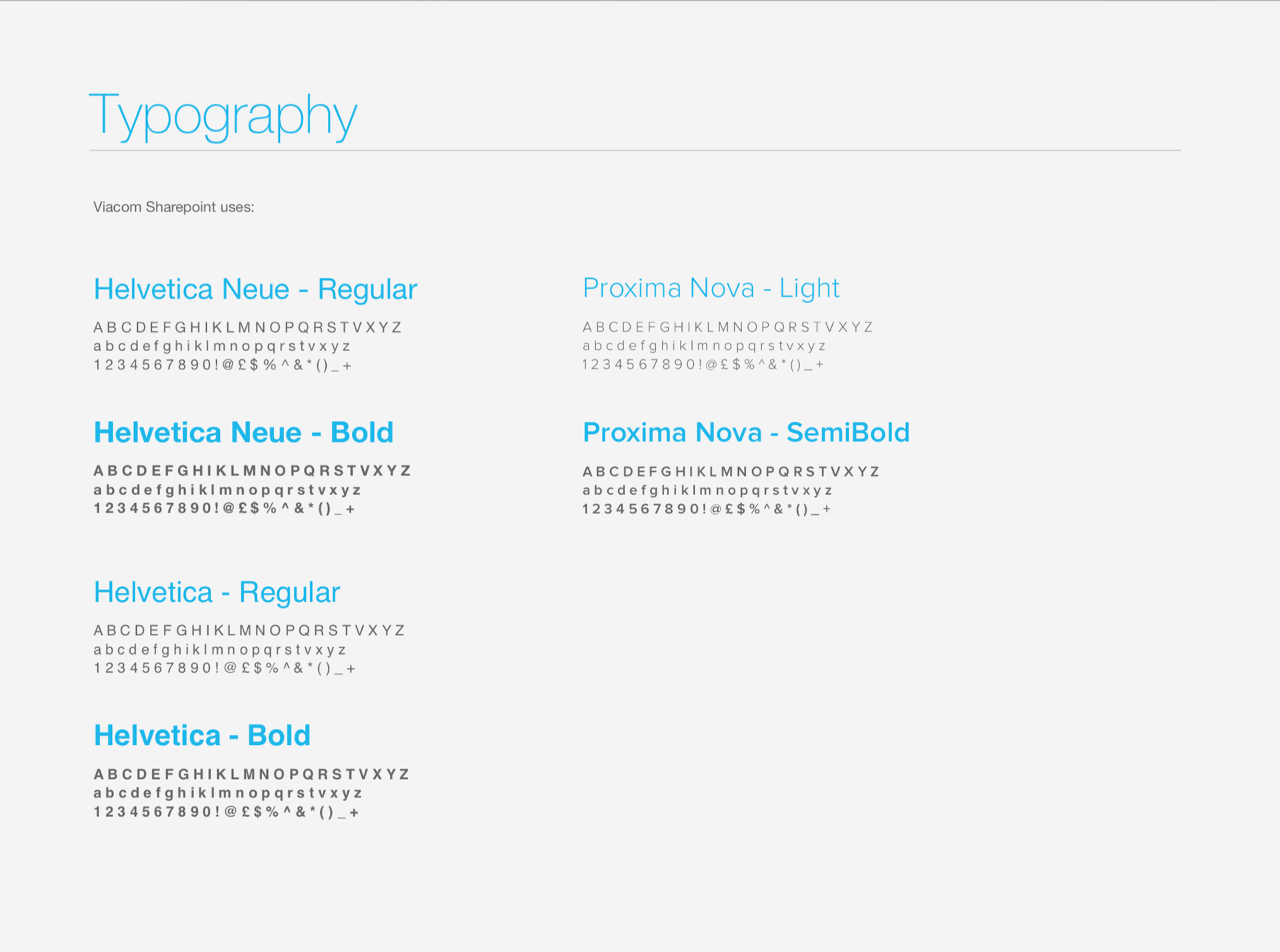Click numerals line under Helvetica Neue Bold
Screen dimensions: 1280x952
point(224,509)
